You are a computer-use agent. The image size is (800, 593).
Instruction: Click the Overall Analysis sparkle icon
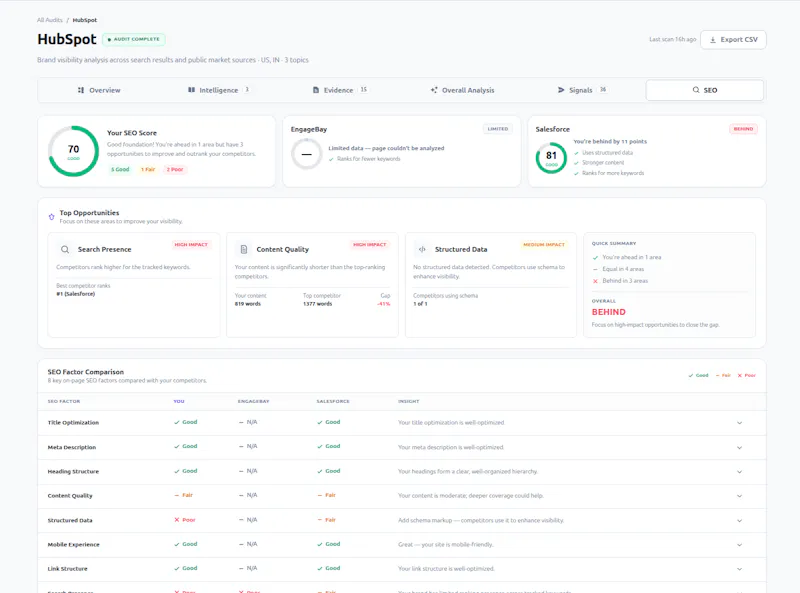tap(434, 90)
